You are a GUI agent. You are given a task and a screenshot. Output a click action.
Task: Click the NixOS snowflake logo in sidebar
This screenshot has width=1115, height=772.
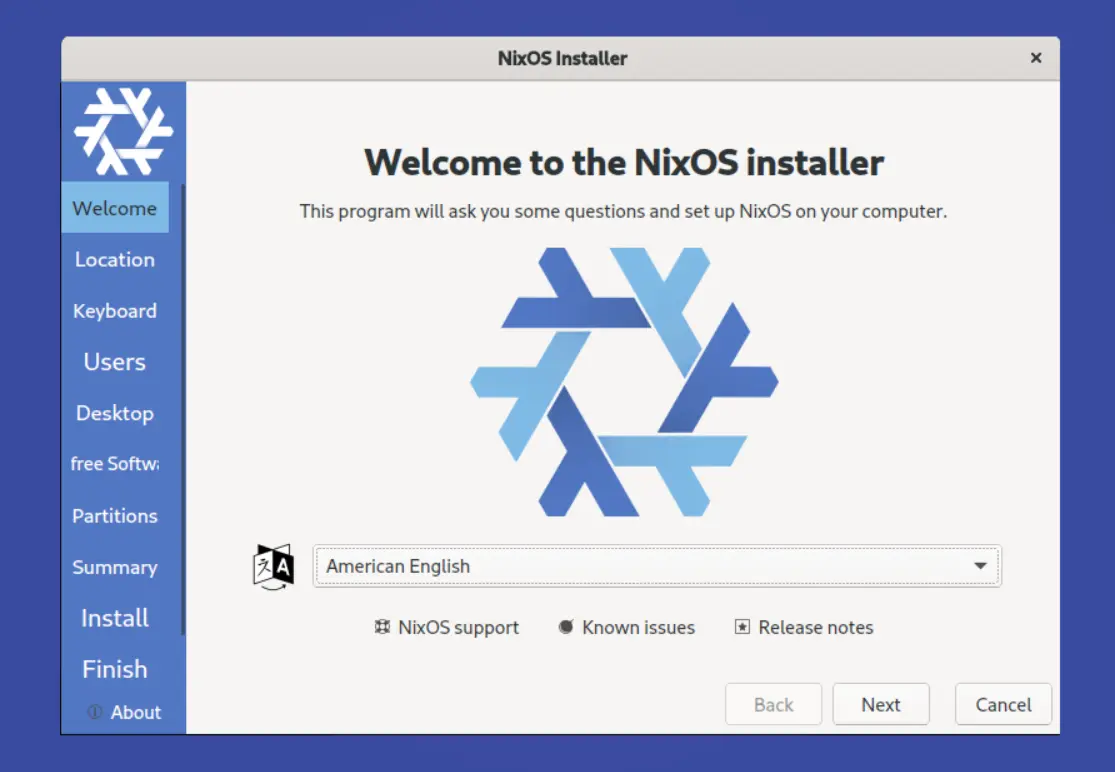click(123, 131)
